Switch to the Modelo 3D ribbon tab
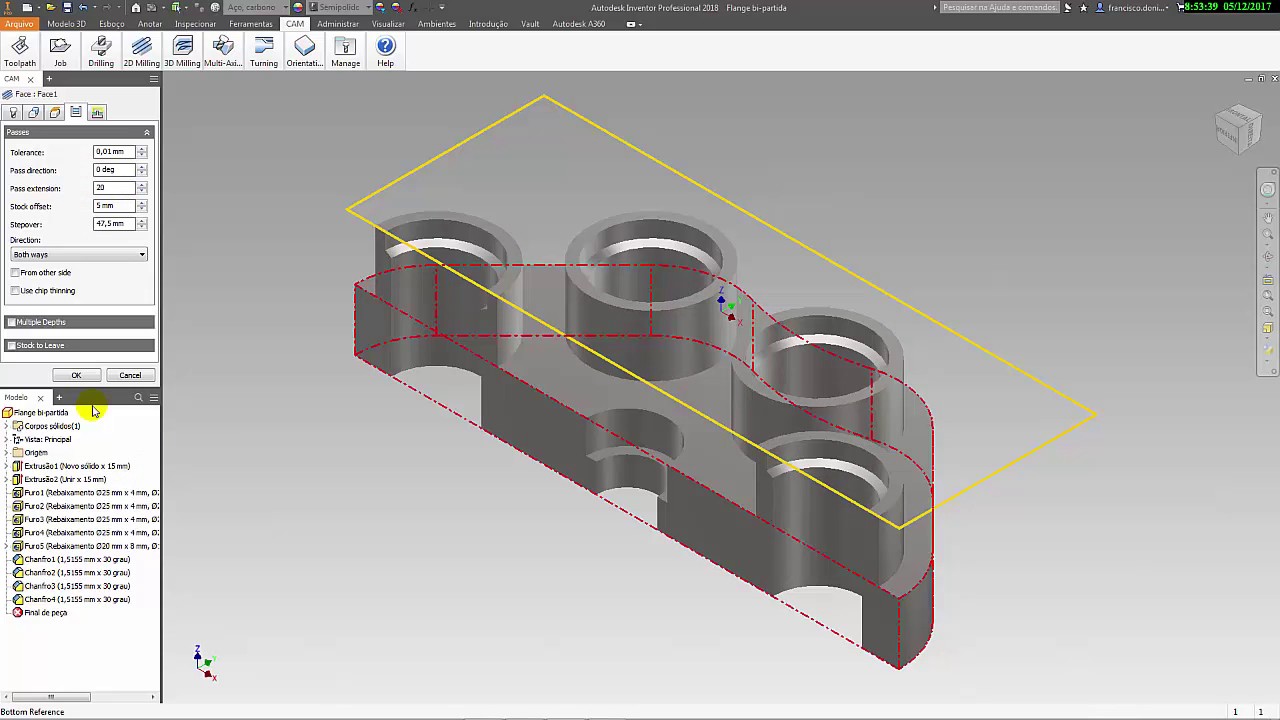Viewport: 1280px width, 720px height. [x=66, y=24]
